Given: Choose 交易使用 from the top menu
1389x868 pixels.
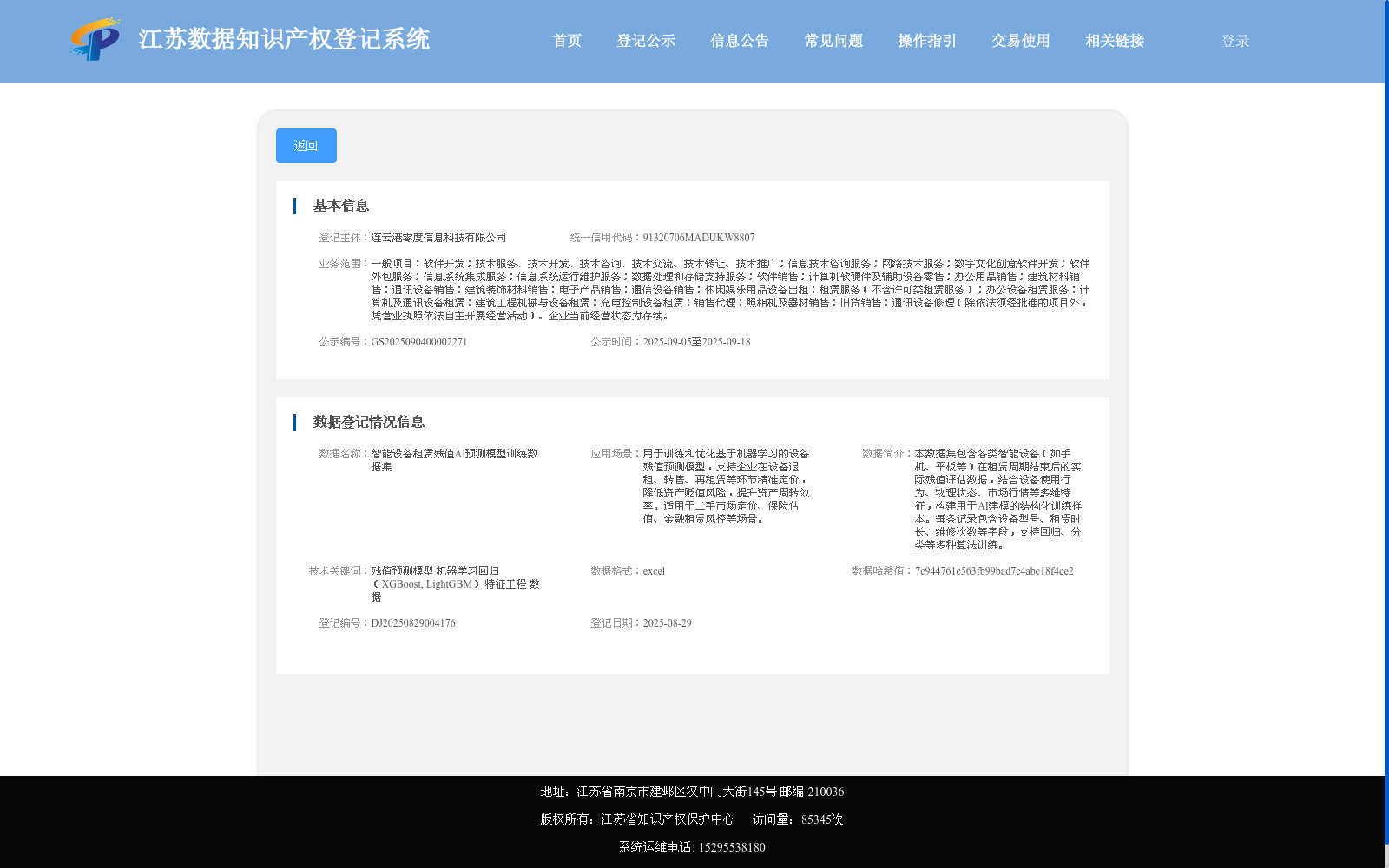Looking at the screenshot, I should click(x=1021, y=41).
